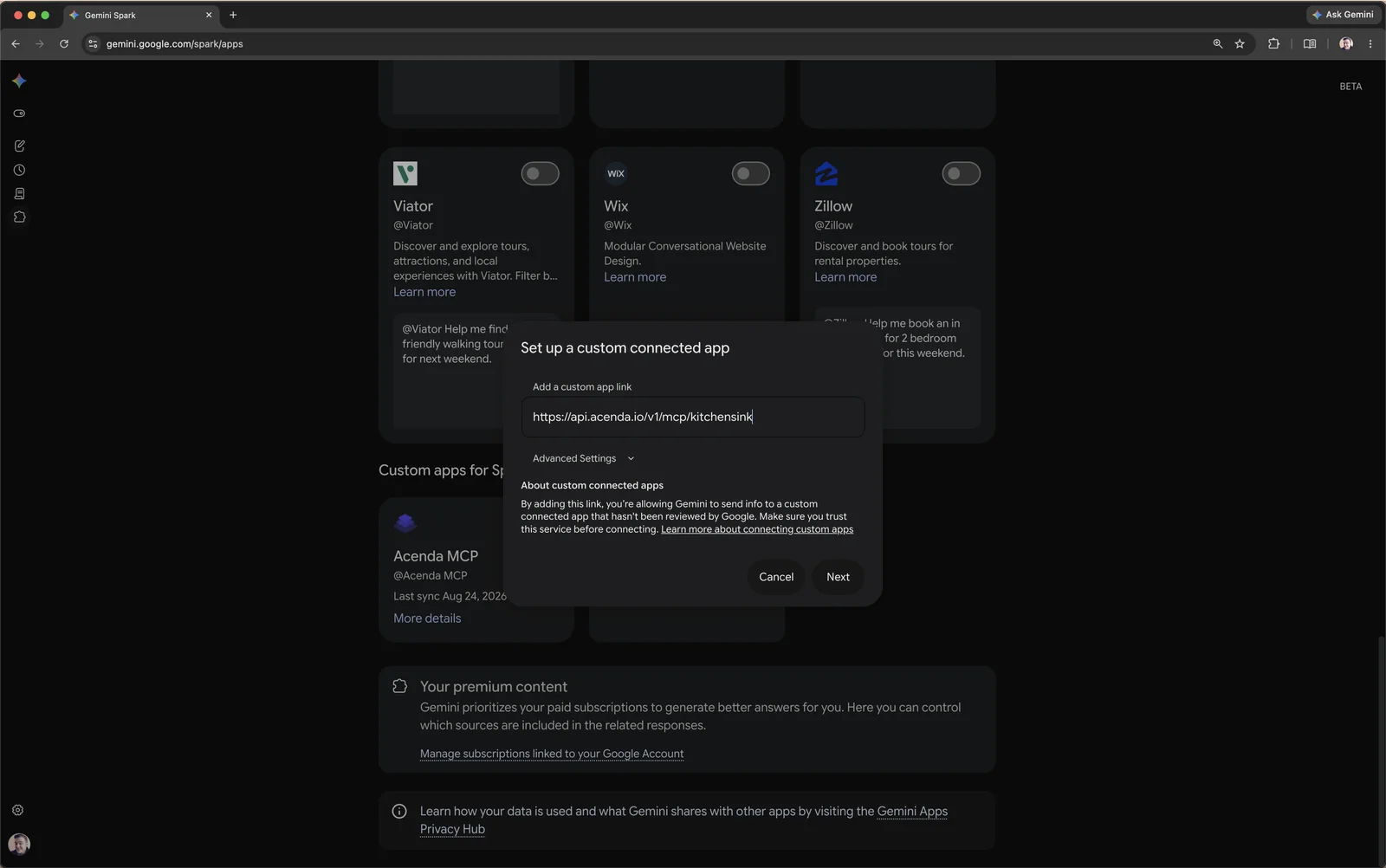Viewport: 1386px width, 868px height.
Task: Open Learn more link for Wix
Action: click(x=635, y=277)
